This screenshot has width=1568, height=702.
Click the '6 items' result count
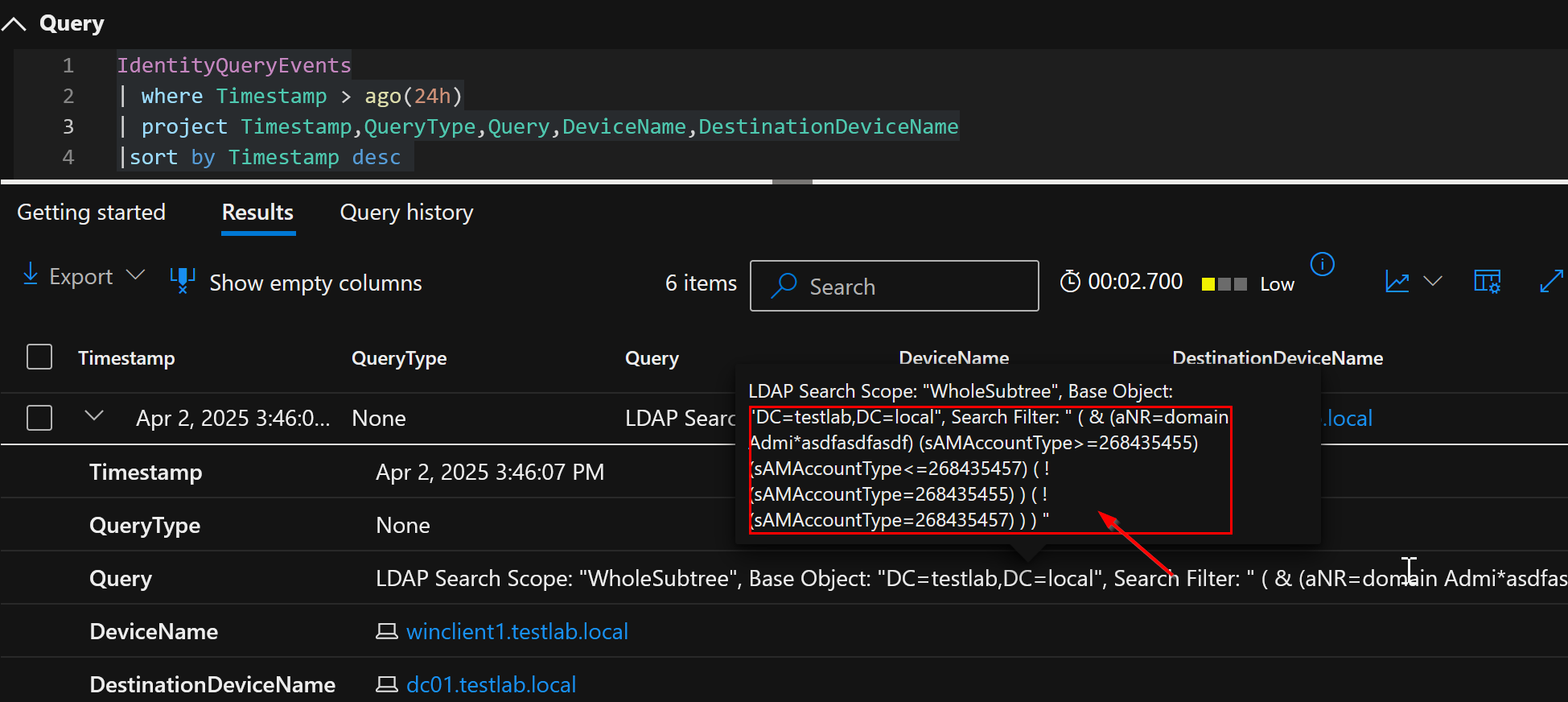pos(701,283)
